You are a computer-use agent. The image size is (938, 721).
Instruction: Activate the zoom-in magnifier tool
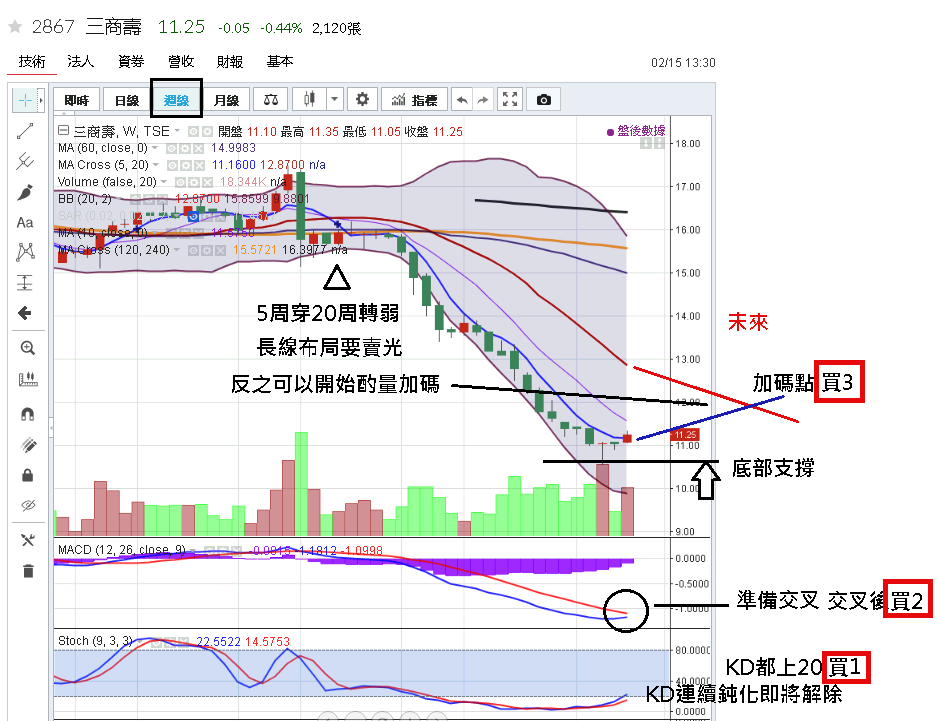coord(28,348)
